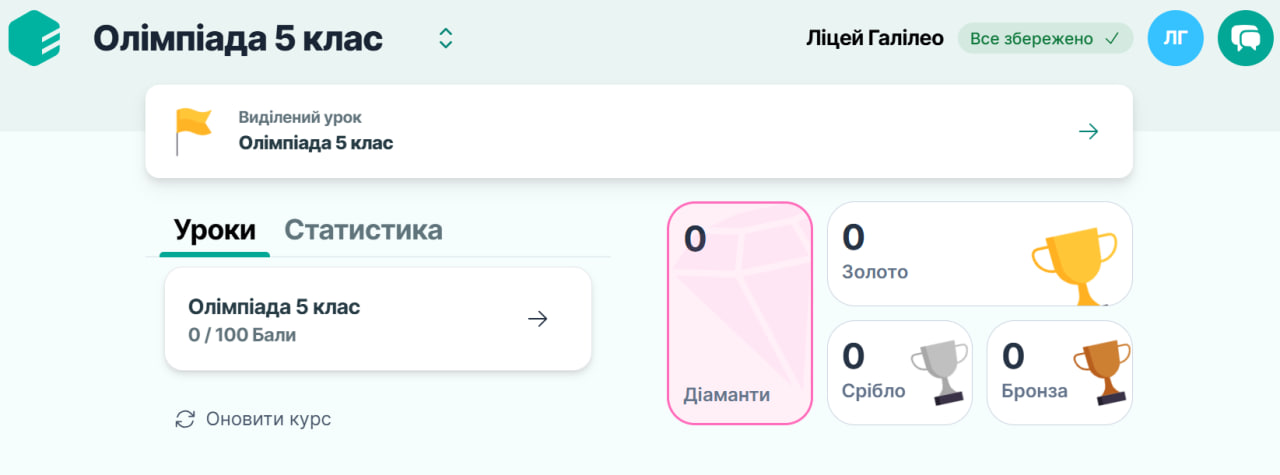This screenshot has width=1280, height=475.
Task: Click the silver trophy icon
Action: tap(940, 370)
